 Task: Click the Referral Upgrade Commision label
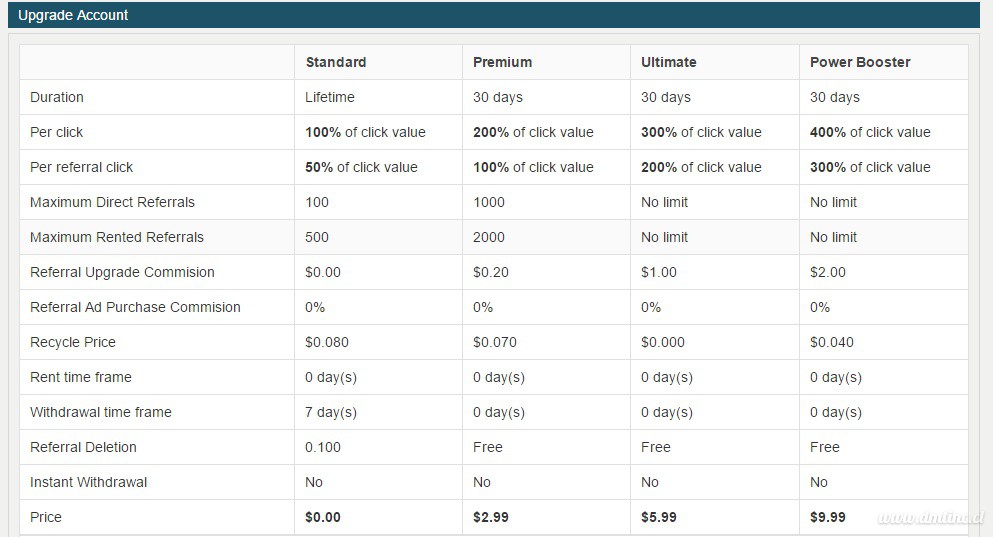122,272
